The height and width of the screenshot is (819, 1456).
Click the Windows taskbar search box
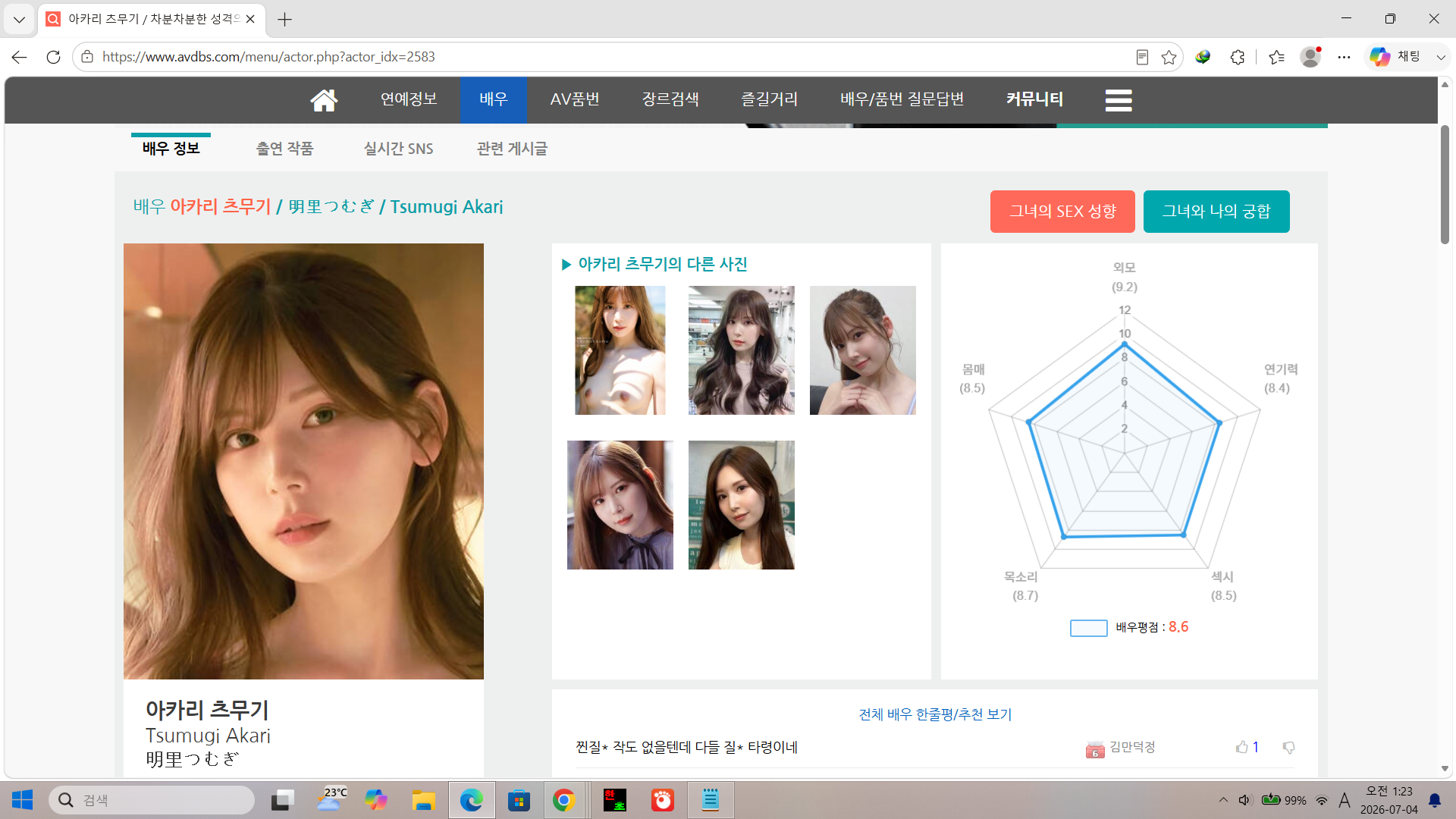click(x=152, y=800)
